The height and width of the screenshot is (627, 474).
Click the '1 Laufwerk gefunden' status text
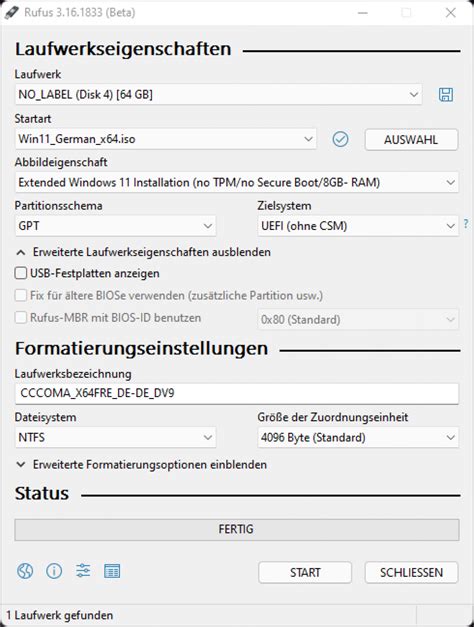pos(60,615)
